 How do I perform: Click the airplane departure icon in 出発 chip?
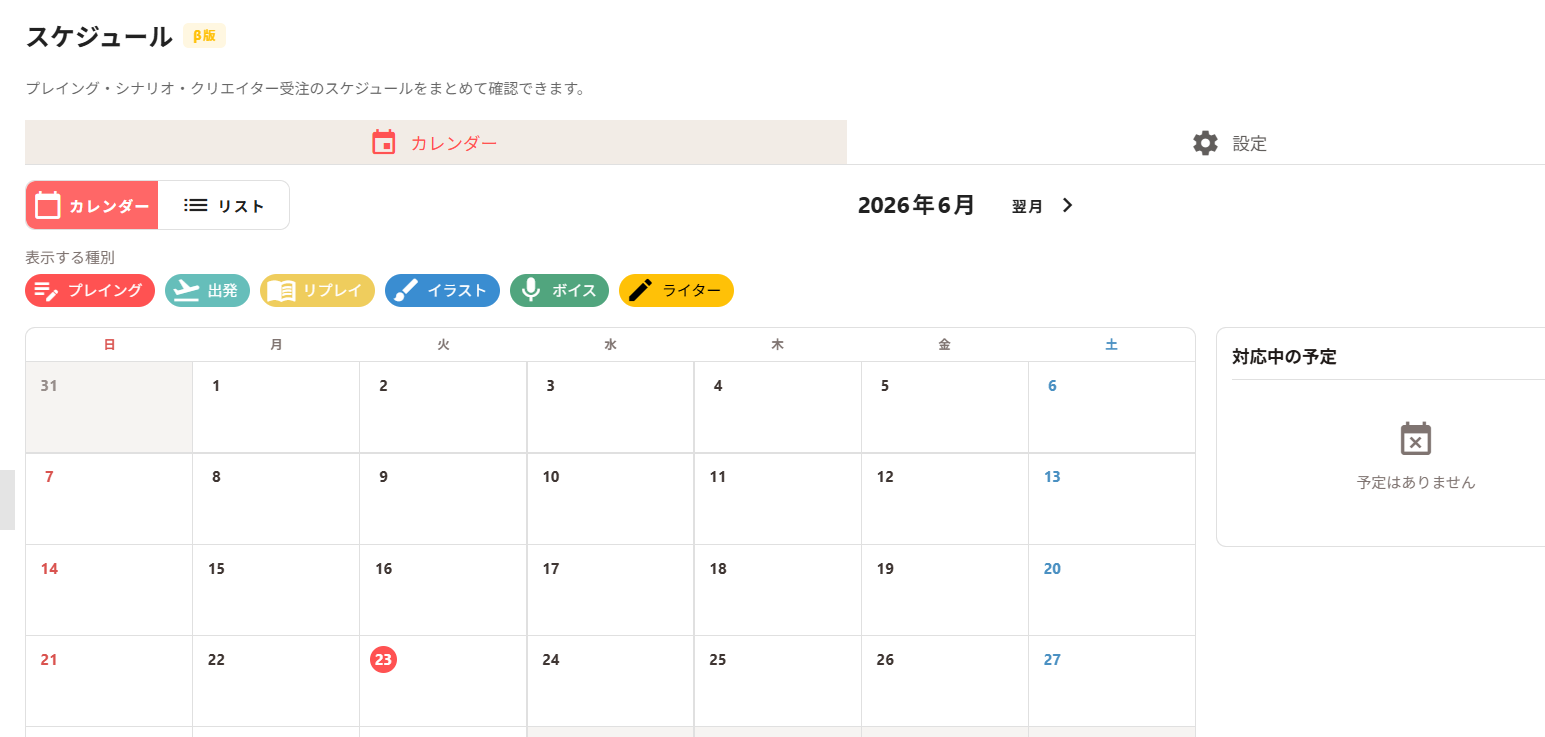point(186,291)
